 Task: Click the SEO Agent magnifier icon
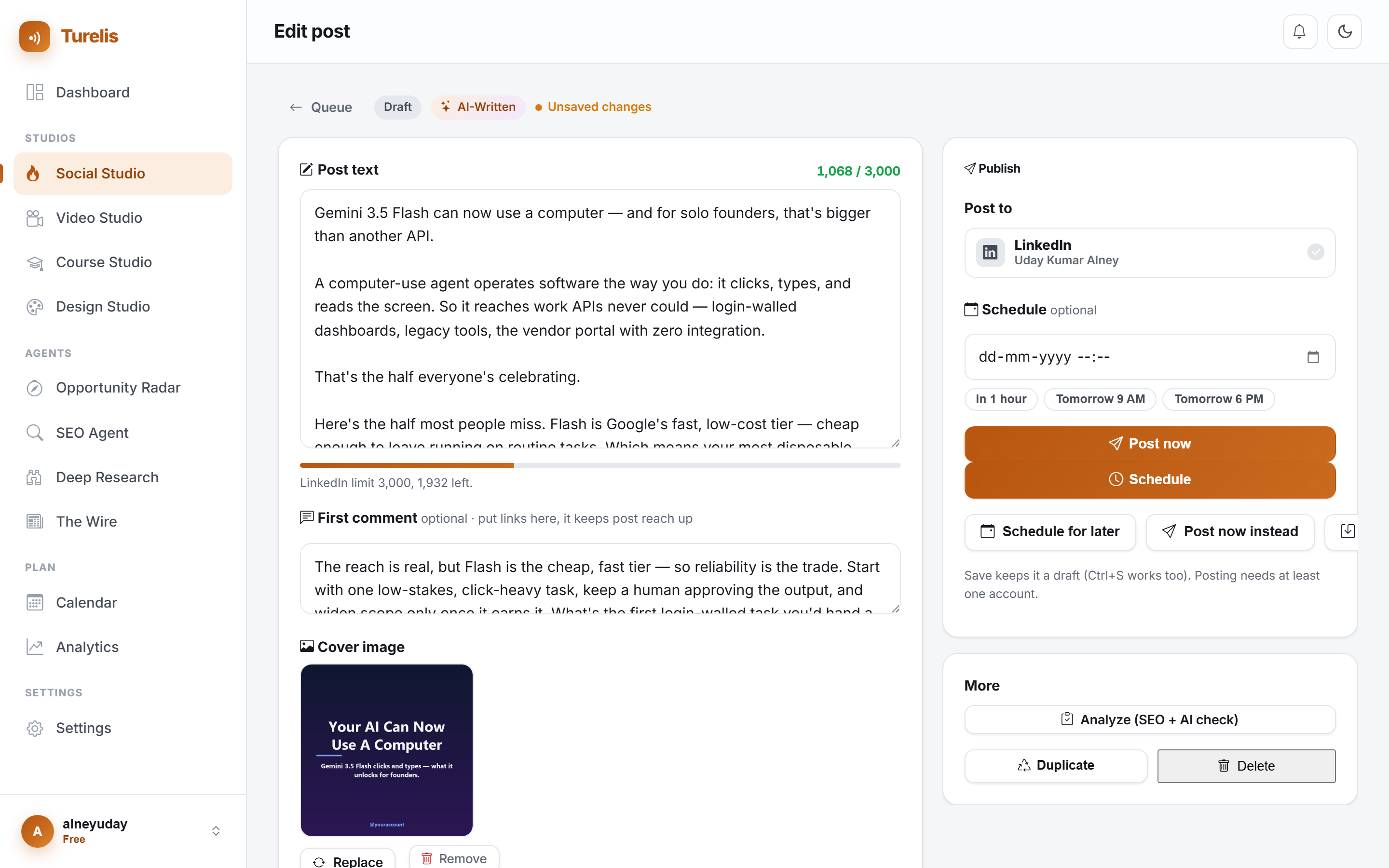pyautogui.click(x=35, y=432)
